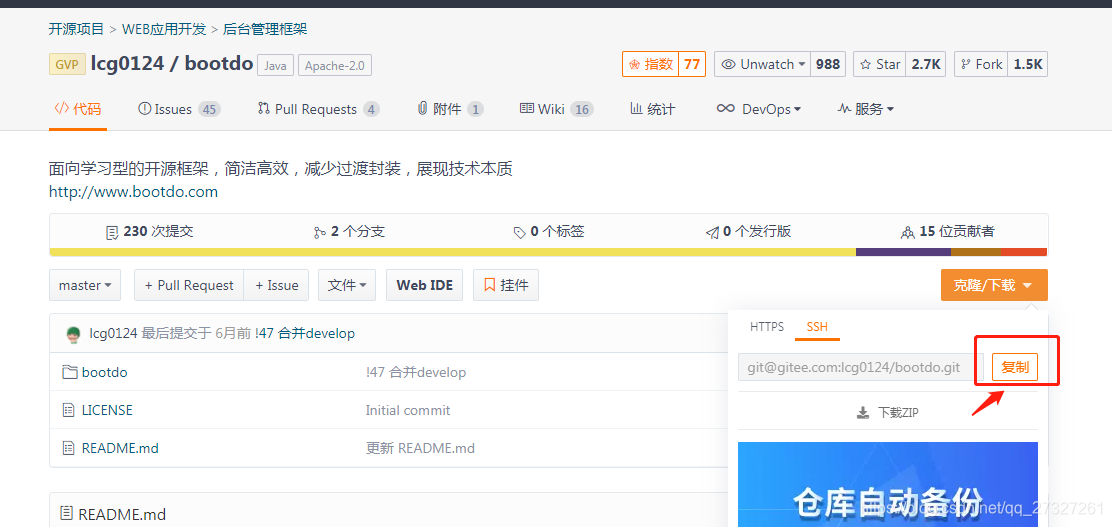Viewport: 1112px width, 527px height.
Task: Switch to the Wiki tab
Action: coord(557,109)
